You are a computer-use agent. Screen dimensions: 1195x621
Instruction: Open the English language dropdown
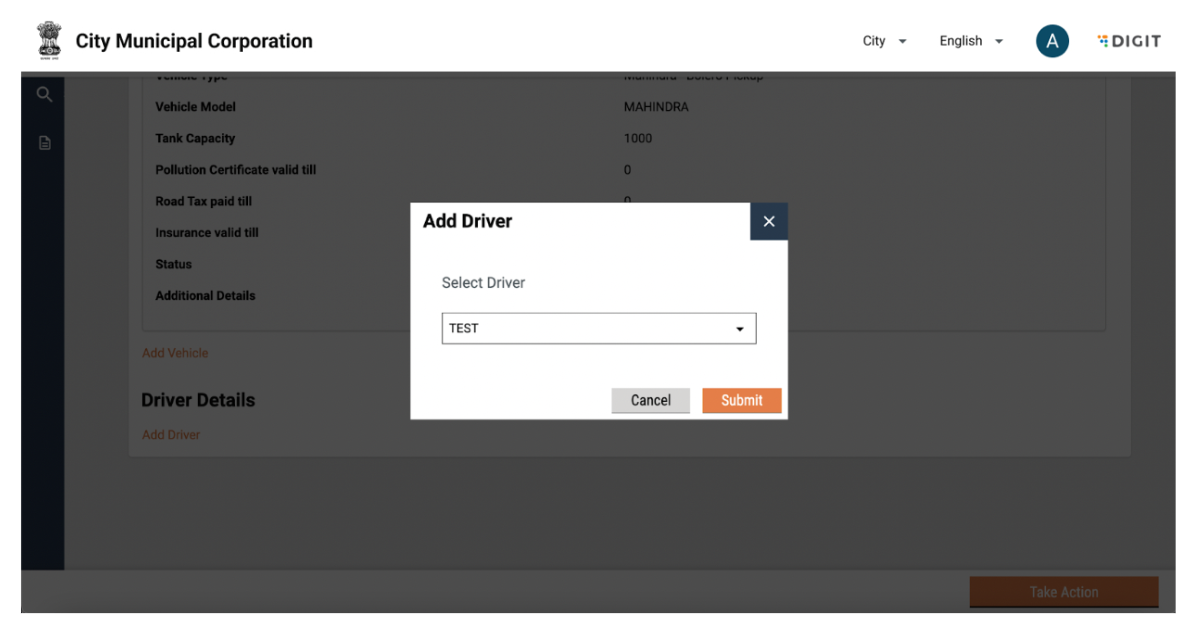961,41
